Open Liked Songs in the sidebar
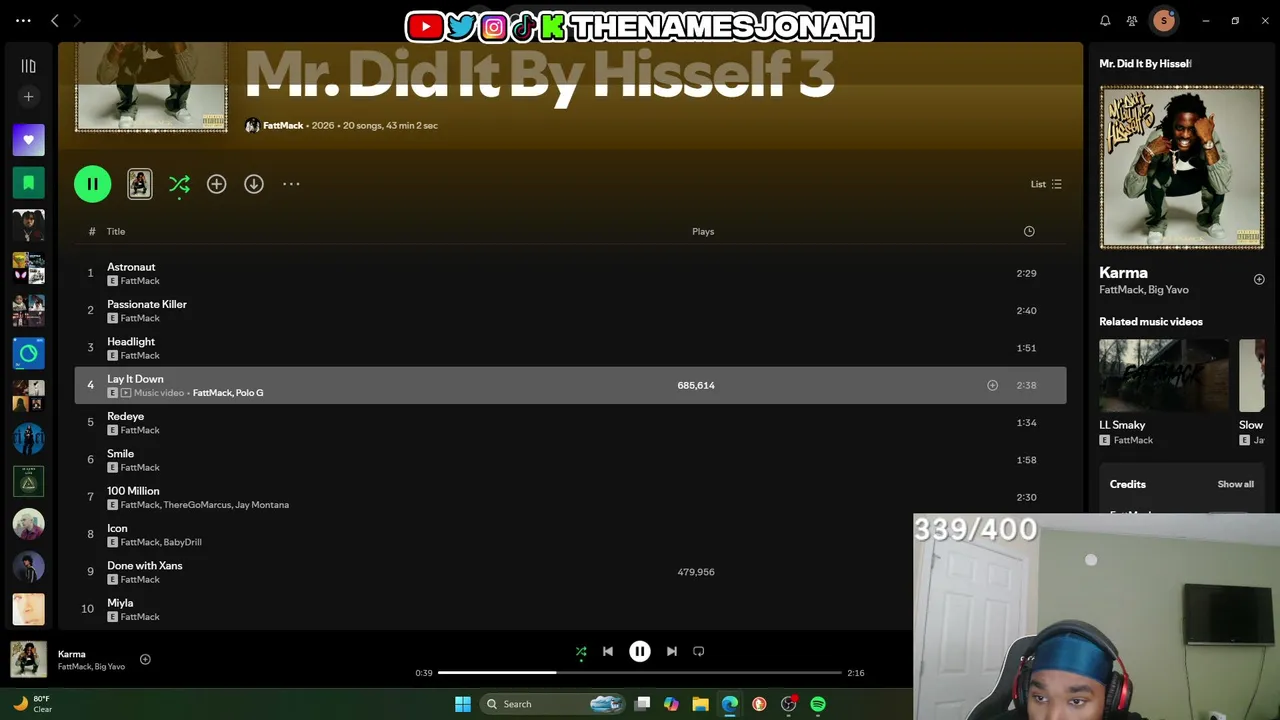The image size is (1280, 720). 28,140
